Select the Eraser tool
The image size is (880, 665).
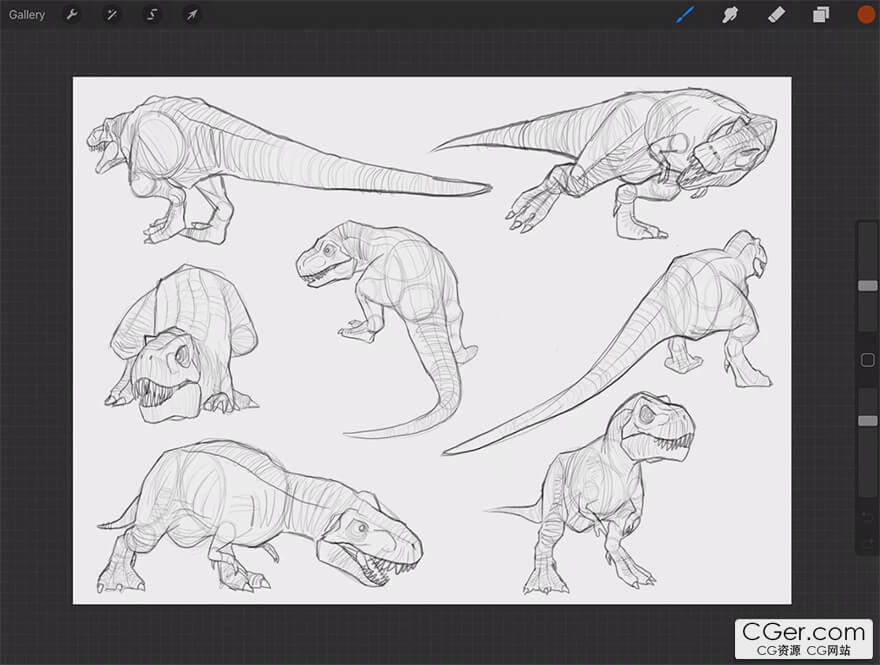(x=776, y=15)
